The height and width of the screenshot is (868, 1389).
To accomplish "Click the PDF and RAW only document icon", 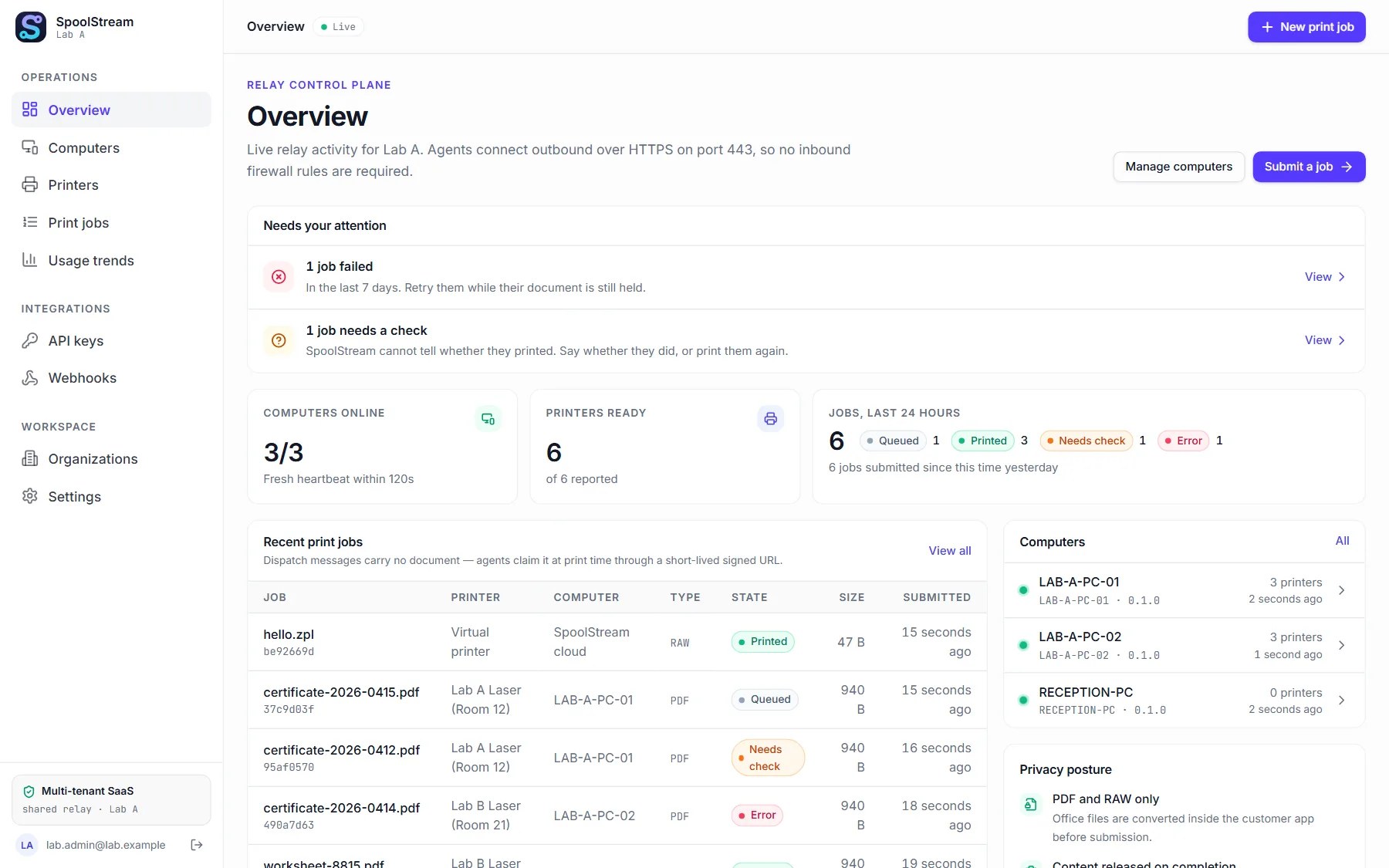I will 1030,804.
